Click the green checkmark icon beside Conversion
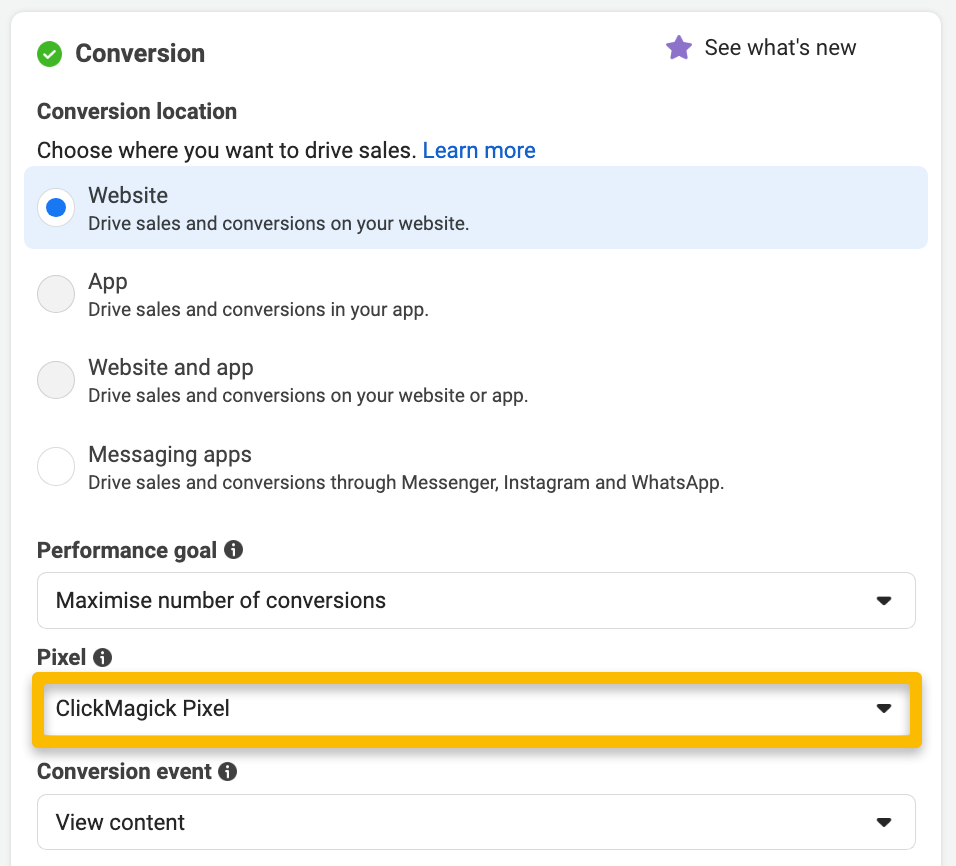The image size is (956, 866). tap(49, 54)
